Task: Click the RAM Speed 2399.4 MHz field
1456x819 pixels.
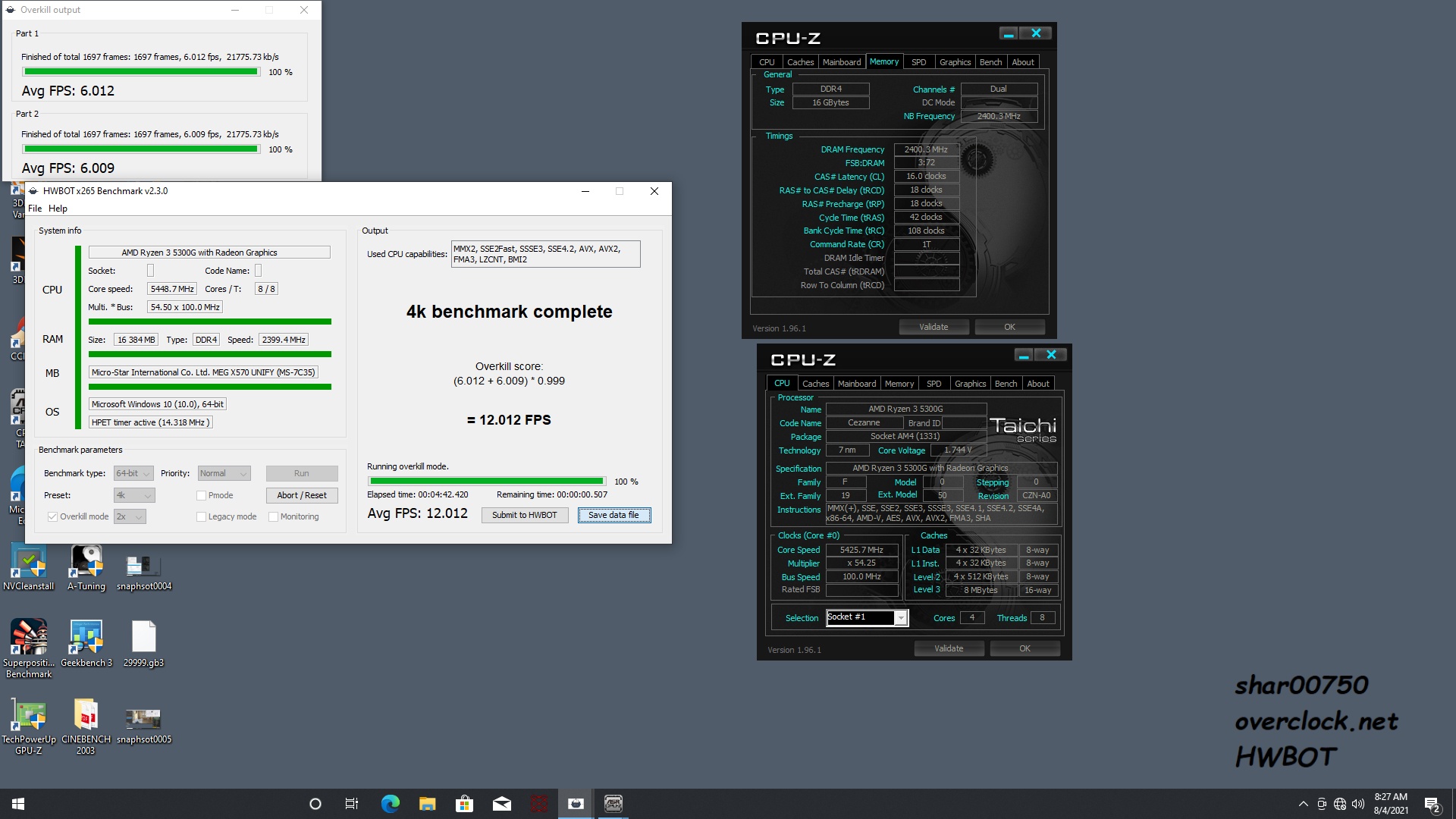Action: [x=284, y=340]
